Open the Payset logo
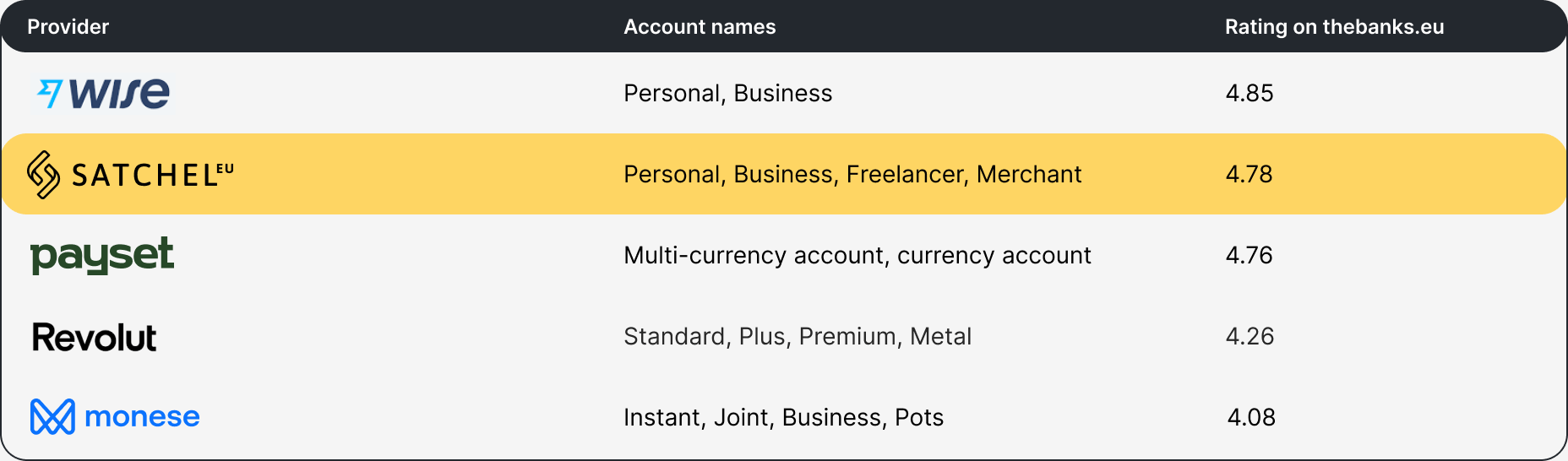Viewport: 1568px width, 461px height. tap(102, 255)
